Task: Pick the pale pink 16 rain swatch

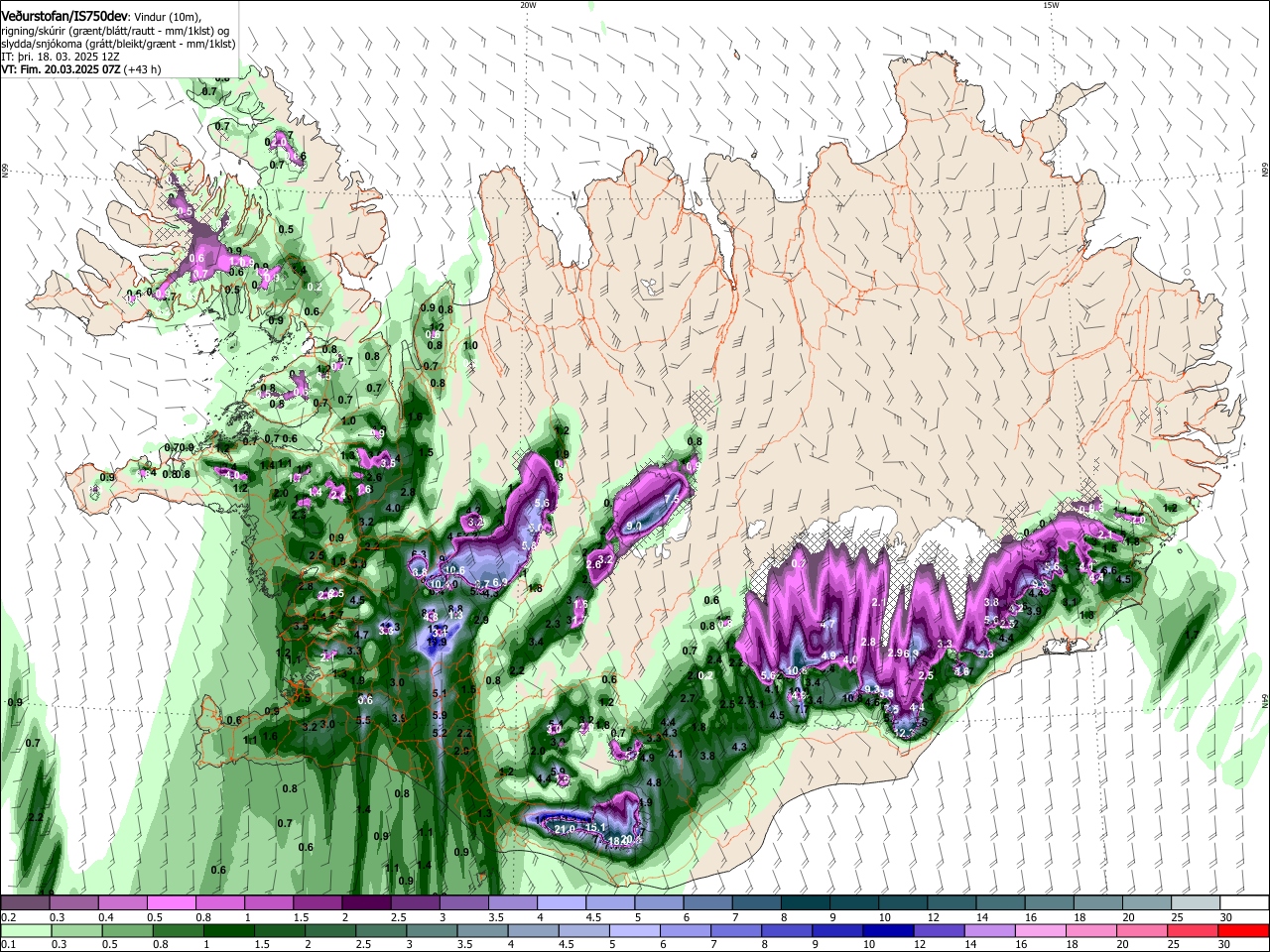Action: tap(1040, 930)
